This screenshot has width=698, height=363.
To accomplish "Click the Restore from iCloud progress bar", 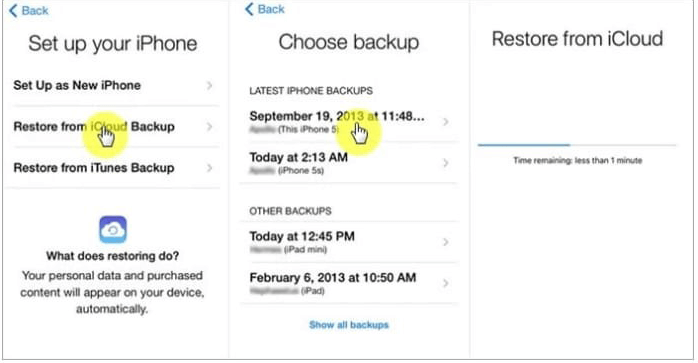I will 577,145.
